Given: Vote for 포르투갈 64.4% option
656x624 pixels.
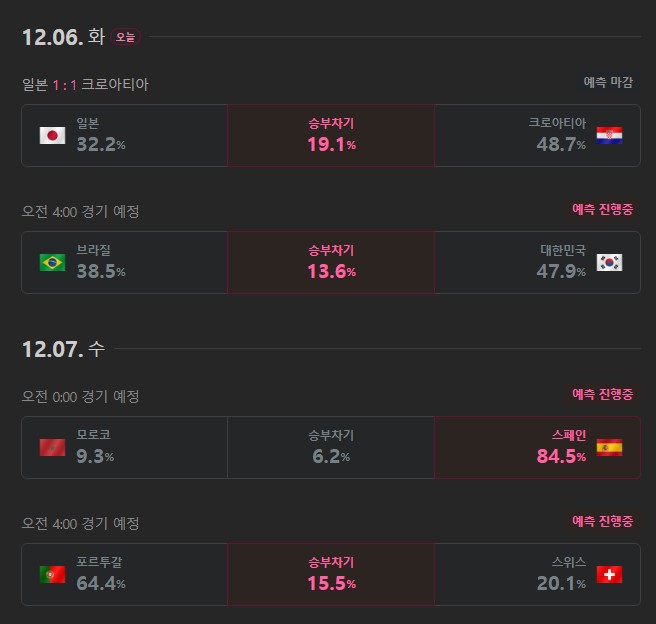Looking at the screenshot, I should tap(125, 575).
